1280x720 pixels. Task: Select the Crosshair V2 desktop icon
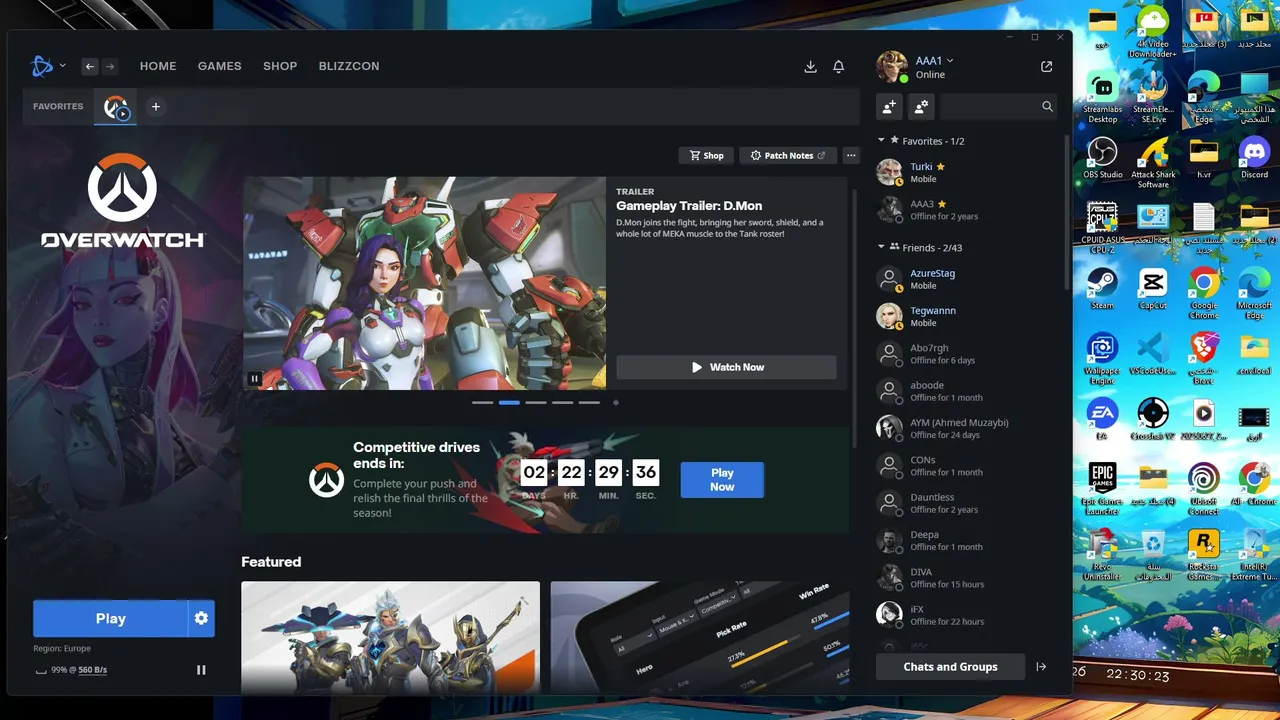1153,419
